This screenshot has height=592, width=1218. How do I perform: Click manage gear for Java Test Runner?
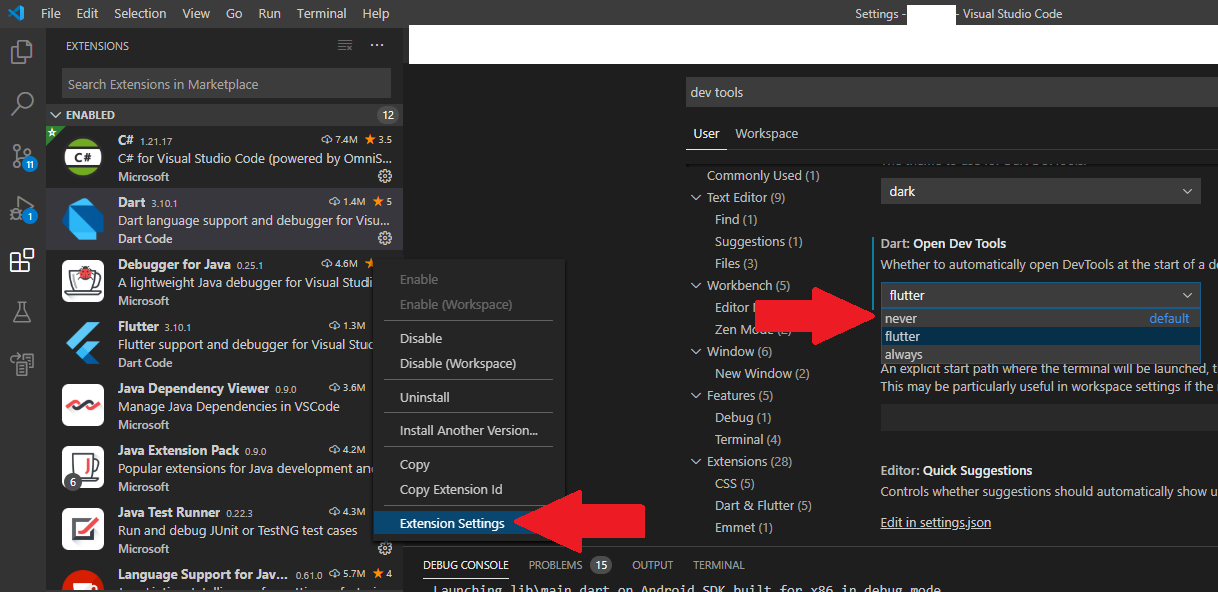(384, 548)
